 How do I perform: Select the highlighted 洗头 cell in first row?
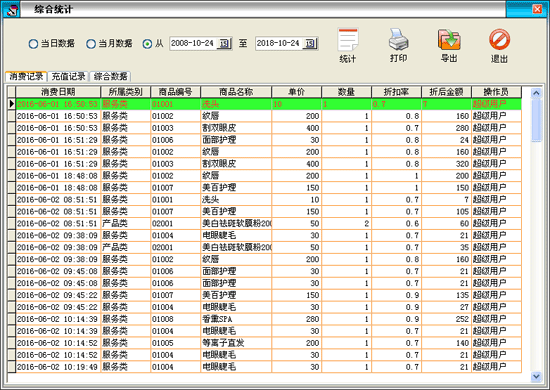click(x=236, y=104)
